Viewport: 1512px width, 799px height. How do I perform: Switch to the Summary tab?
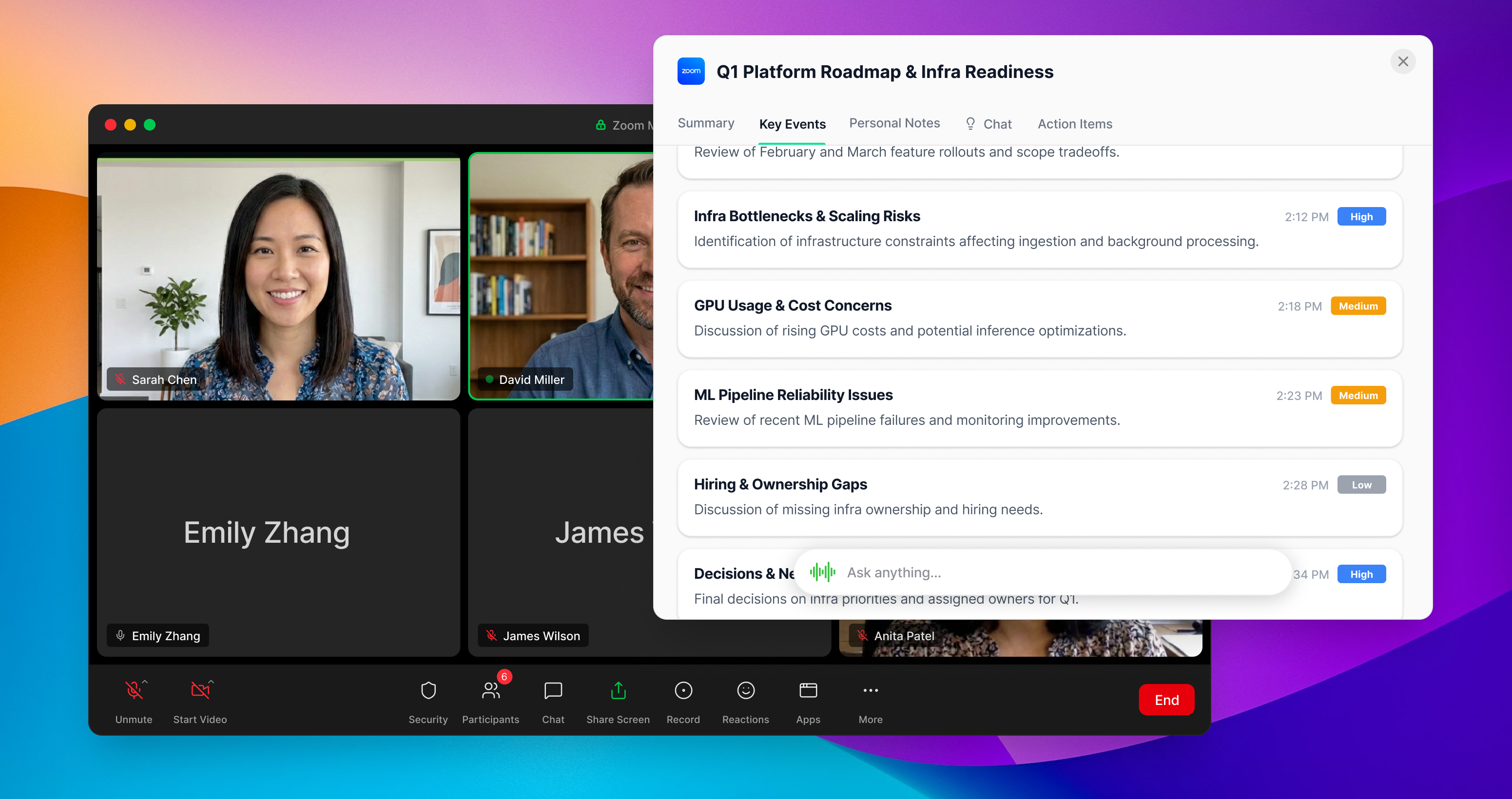click(705, 123)
